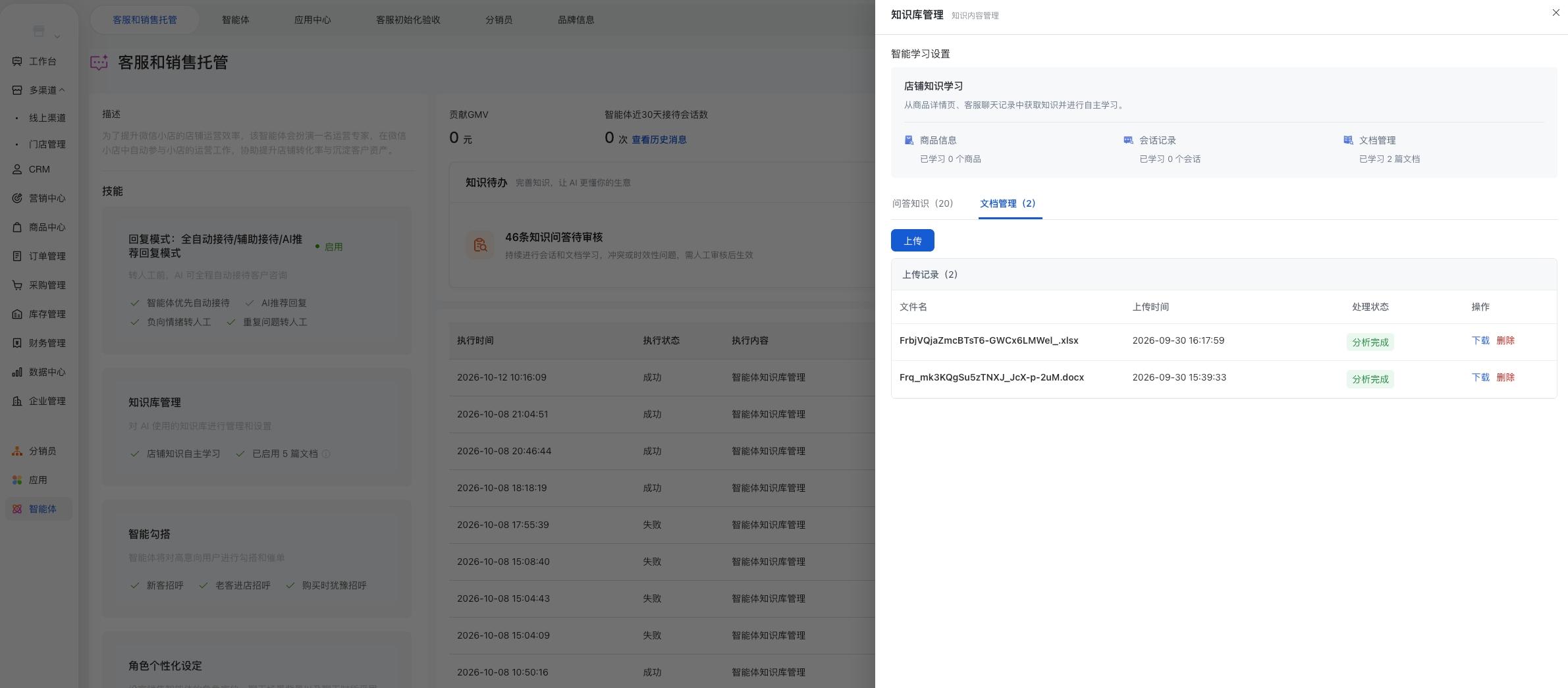This screenshot has width=1568, height=688.
Task: Close the 知识库管理 drawer
Action: [x=1556, y=13]
